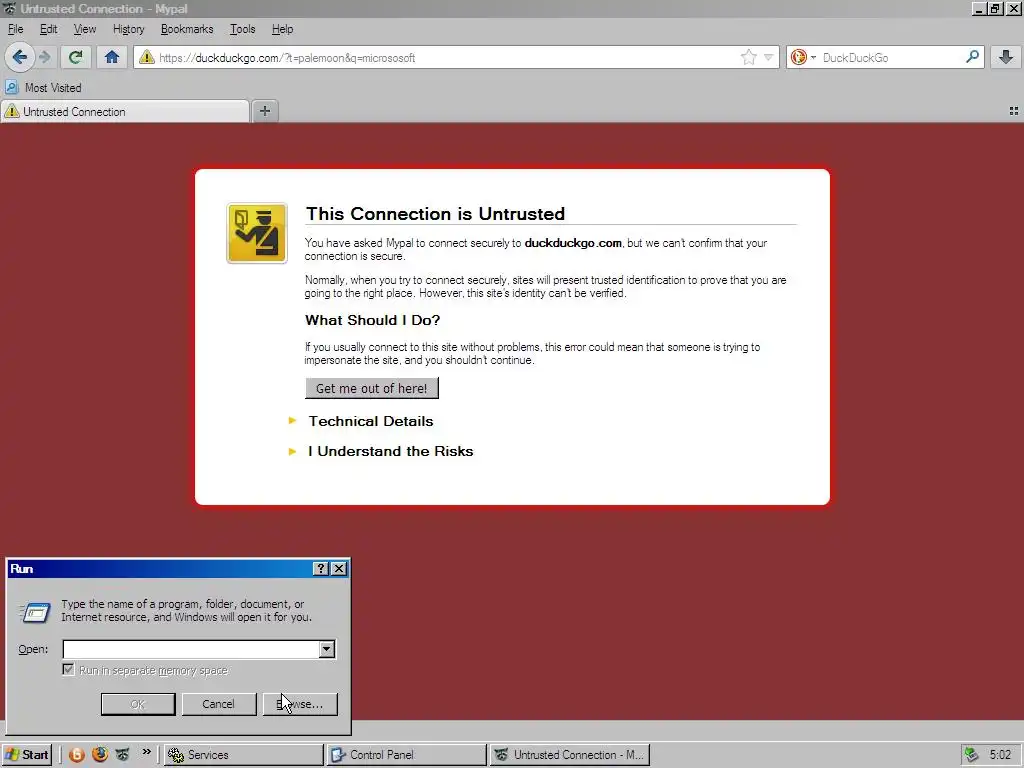
Task: Reload the current page
Action: pos(76,57)
